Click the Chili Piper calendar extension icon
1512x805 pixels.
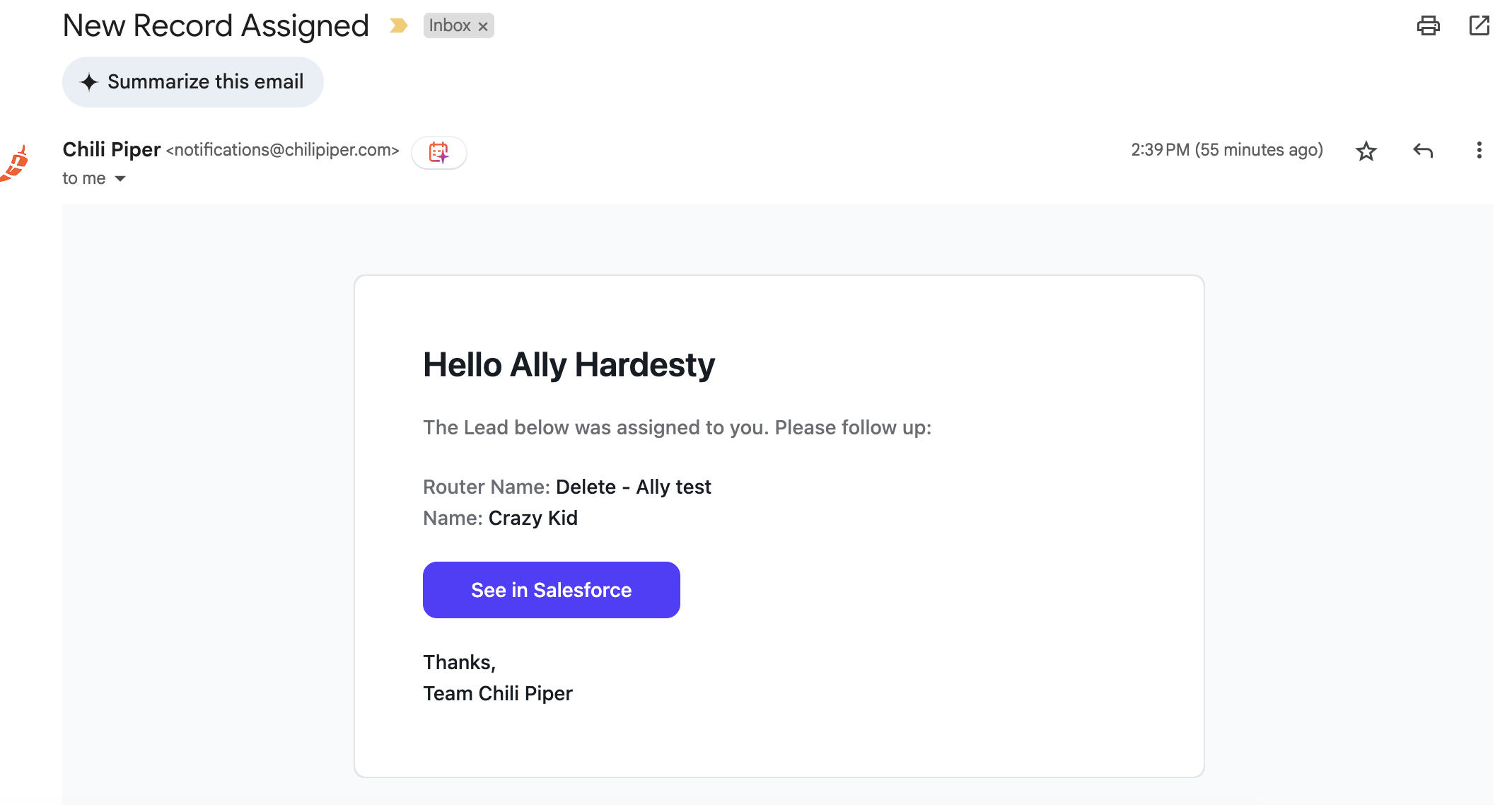tap(439, 152)
